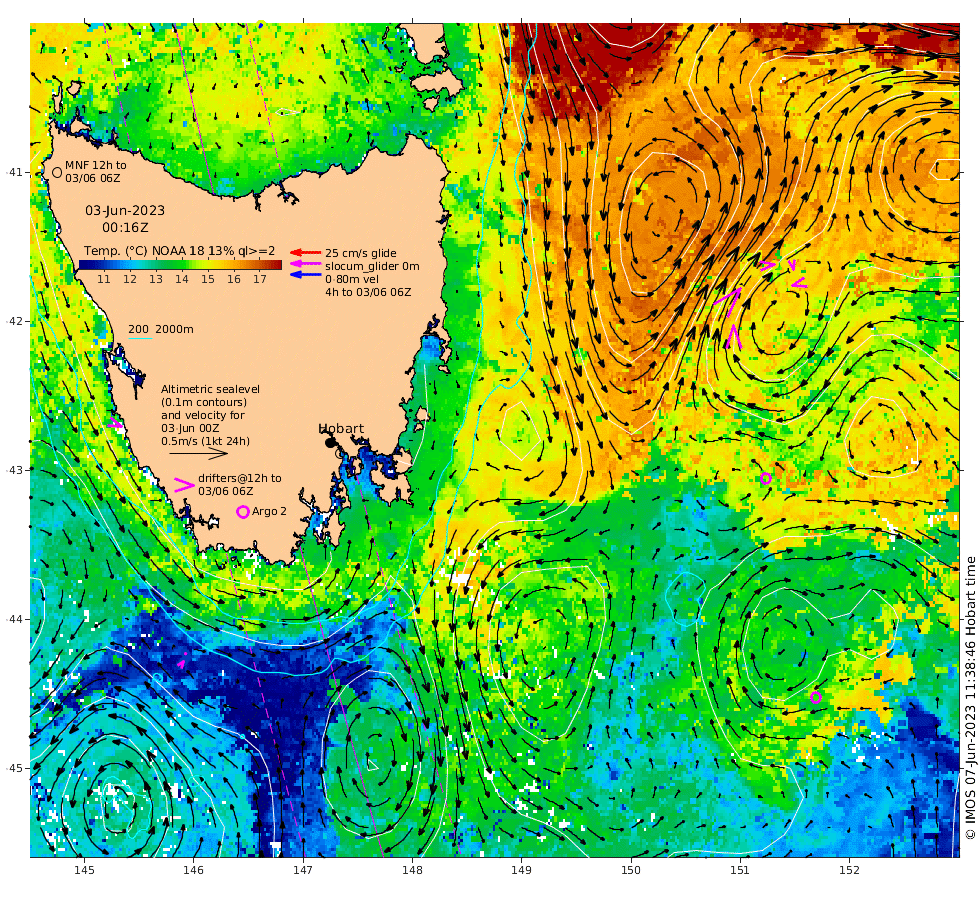Screen dimensions: 980x900
Task: Click the 'drifters@12h to' legend text
Action: coord(240,478)
